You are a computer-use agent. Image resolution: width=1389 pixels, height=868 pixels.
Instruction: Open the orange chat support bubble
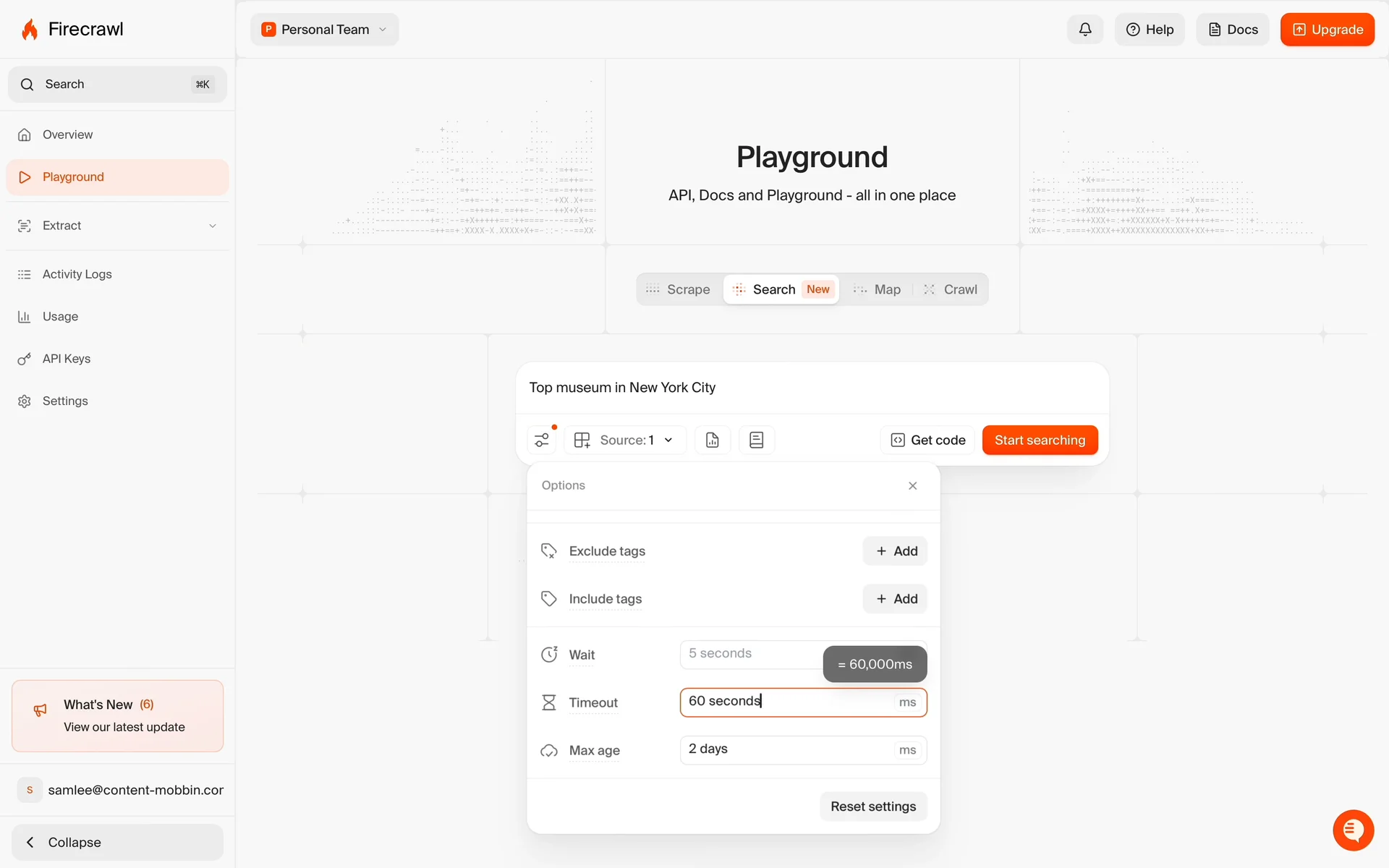(1353, 830)
